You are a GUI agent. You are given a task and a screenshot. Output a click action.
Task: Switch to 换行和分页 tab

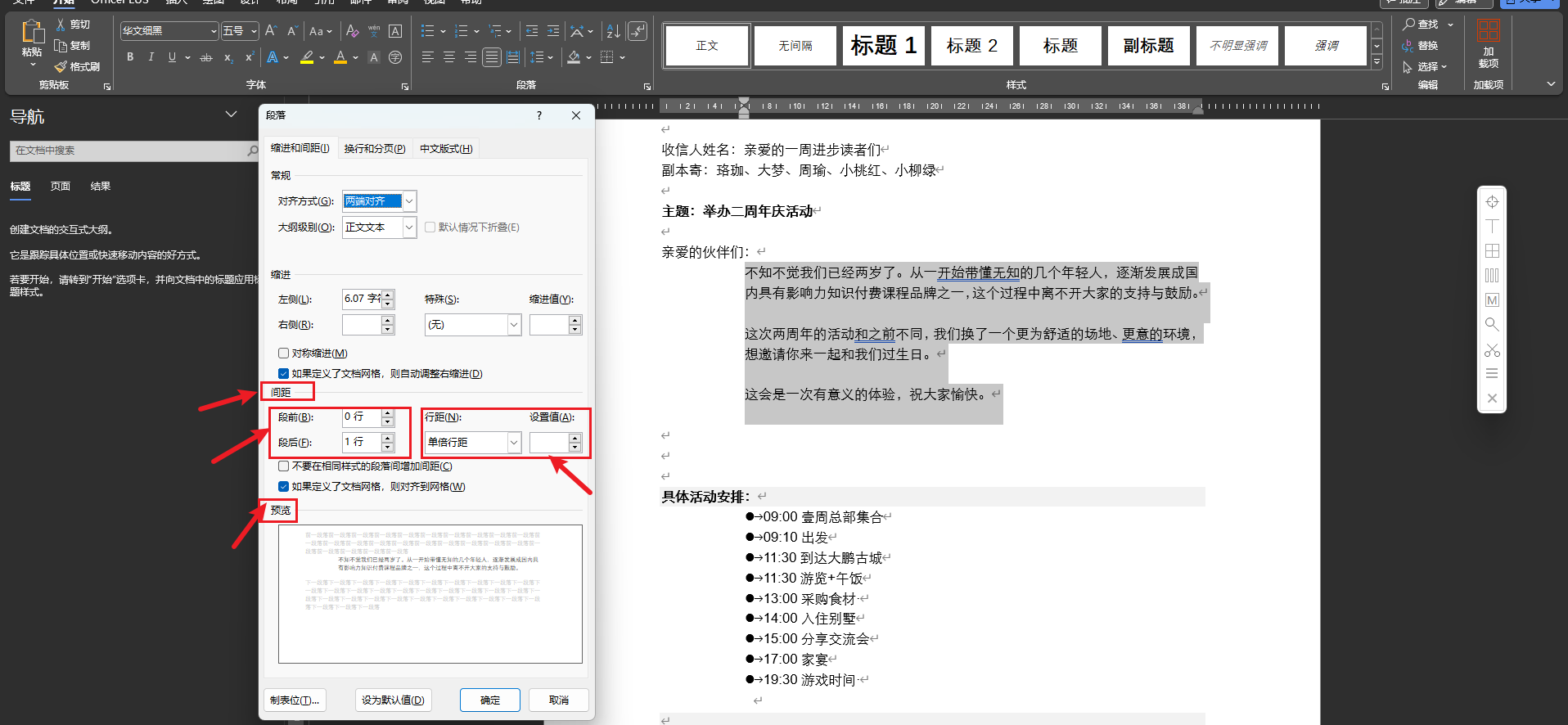click(x=375, y=149)
